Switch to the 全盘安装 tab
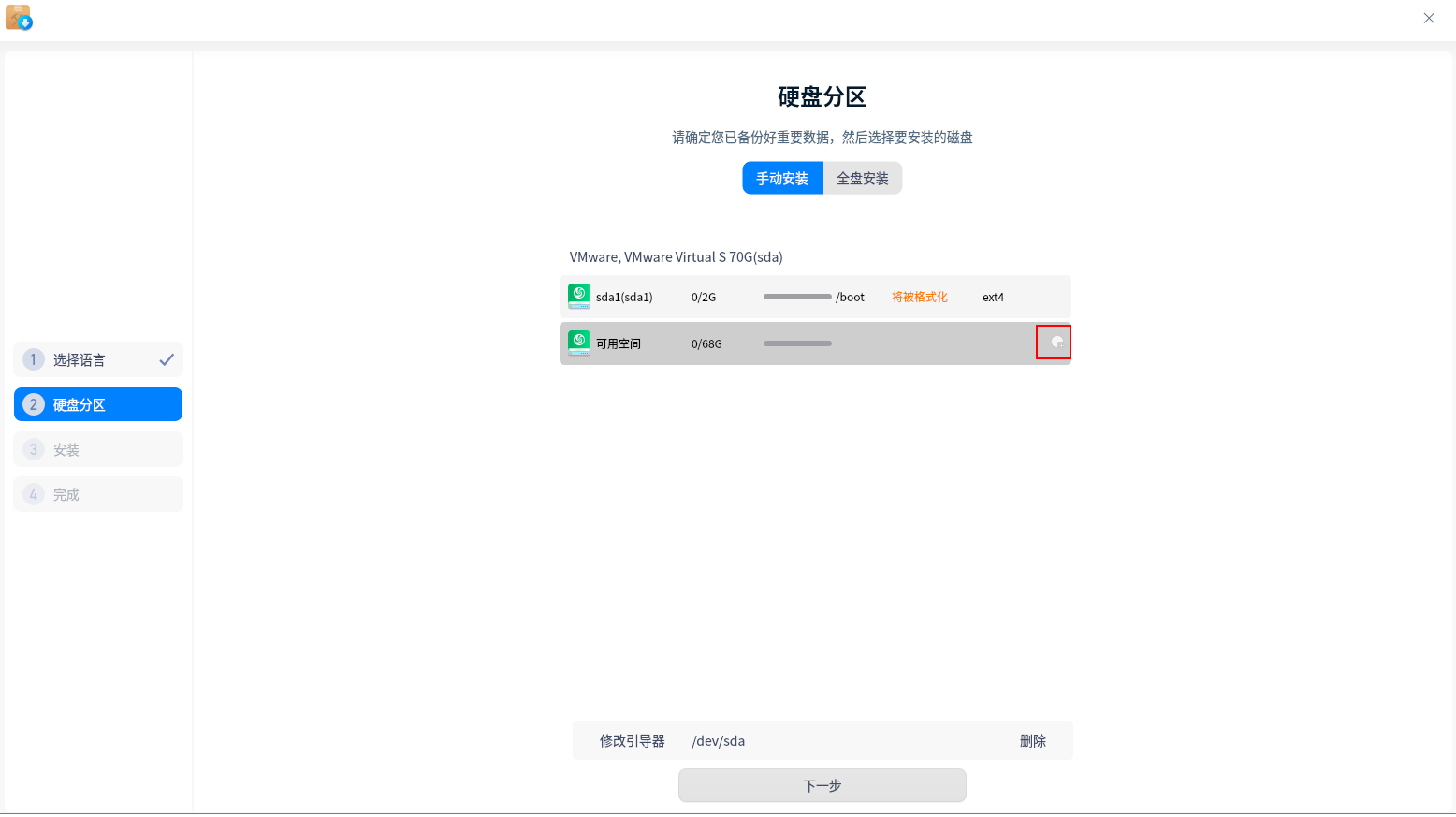Viewport: 1456px width, 817px height. 863,178
